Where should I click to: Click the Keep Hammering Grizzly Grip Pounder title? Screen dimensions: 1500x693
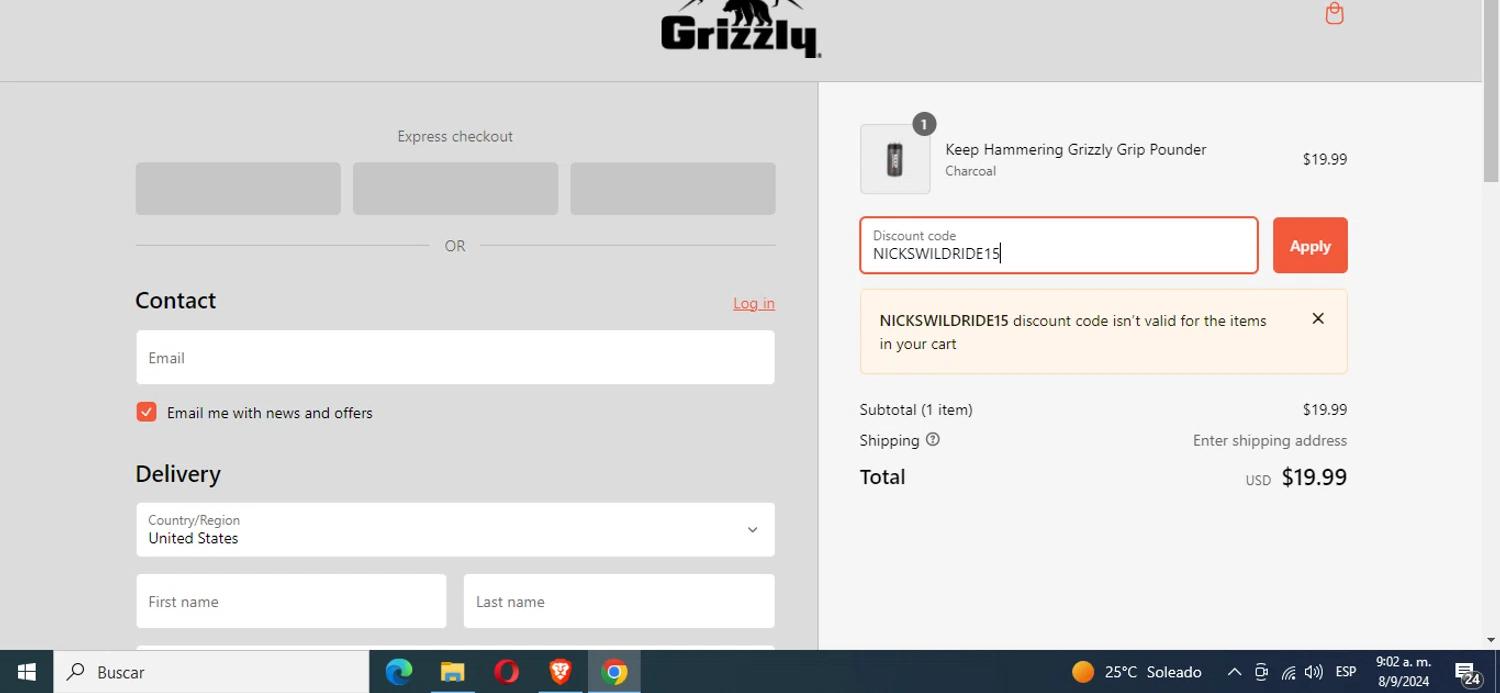pos(1076,149)
